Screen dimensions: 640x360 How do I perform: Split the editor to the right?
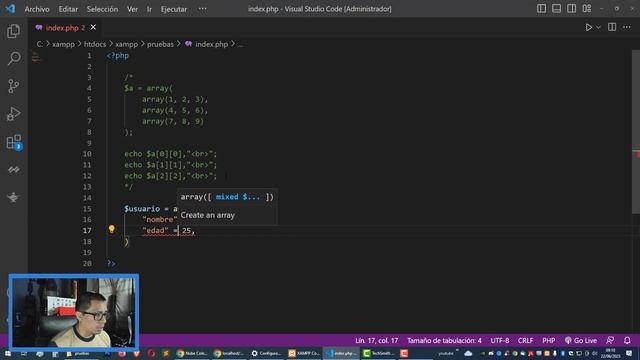[x=612, y=27]
